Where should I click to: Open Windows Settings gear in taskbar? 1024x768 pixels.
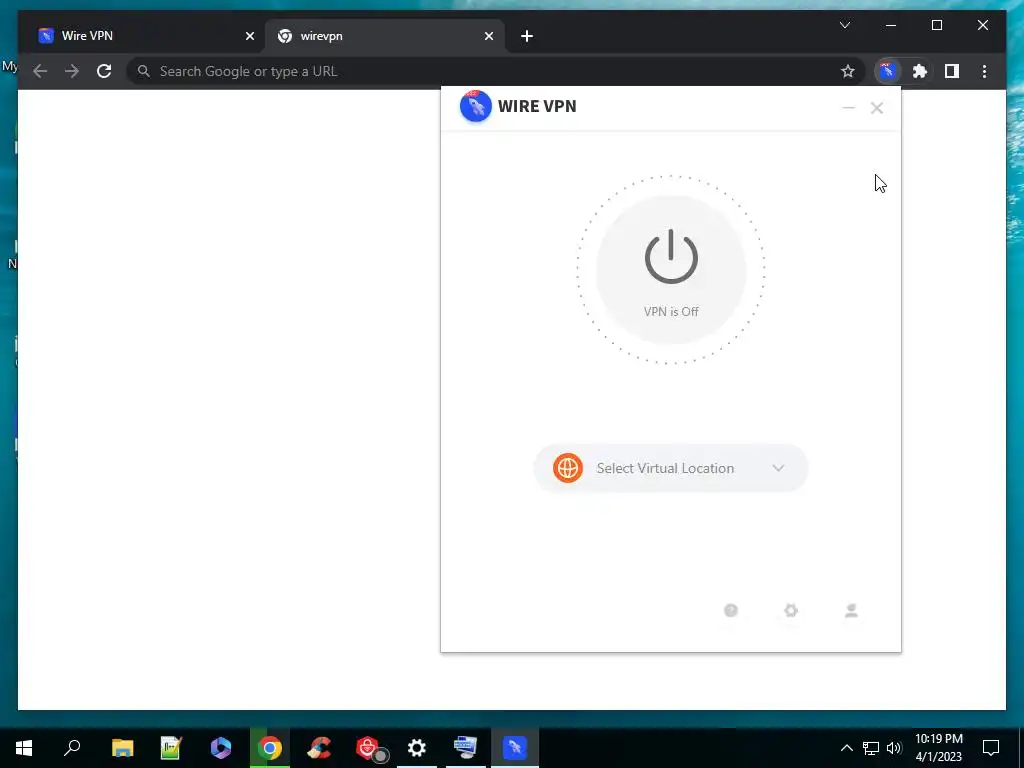[x=417, y=748]
